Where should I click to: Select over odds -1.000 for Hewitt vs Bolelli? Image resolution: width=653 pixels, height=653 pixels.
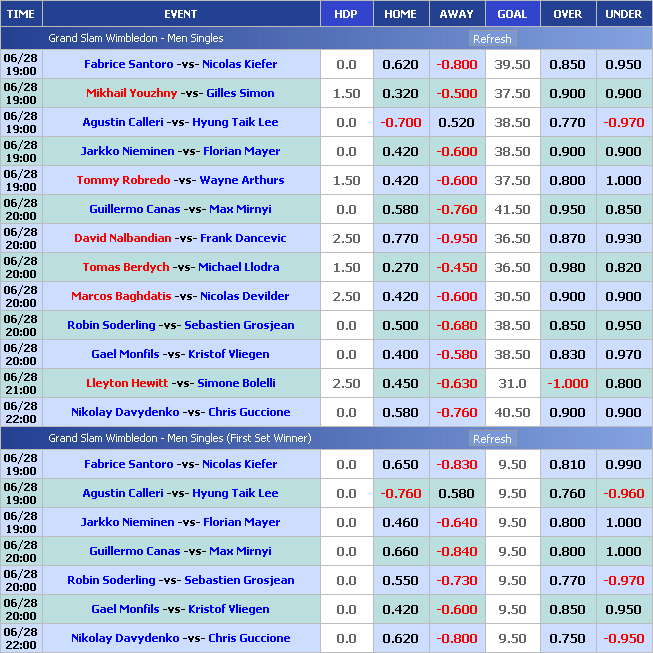[567, 383]
